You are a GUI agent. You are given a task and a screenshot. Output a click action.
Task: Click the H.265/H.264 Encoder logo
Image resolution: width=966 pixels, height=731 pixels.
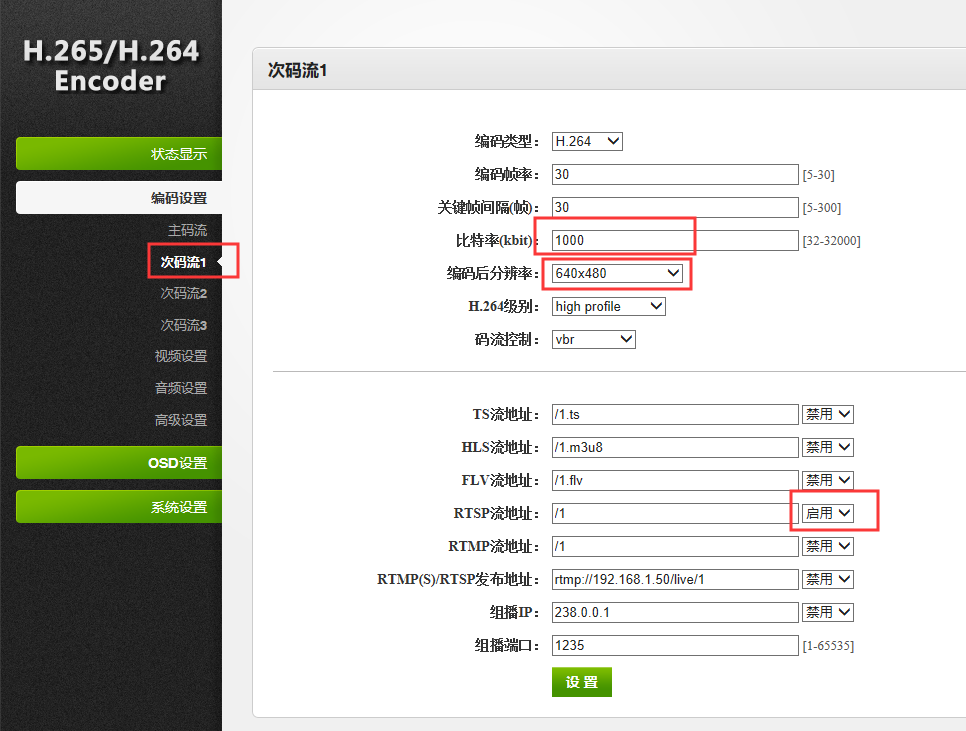(111, 65)
